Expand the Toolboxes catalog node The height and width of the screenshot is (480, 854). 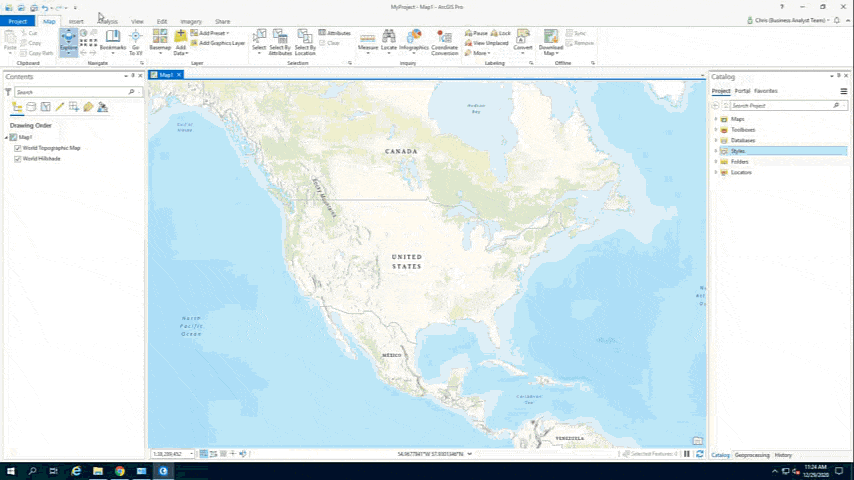(716, 130)
